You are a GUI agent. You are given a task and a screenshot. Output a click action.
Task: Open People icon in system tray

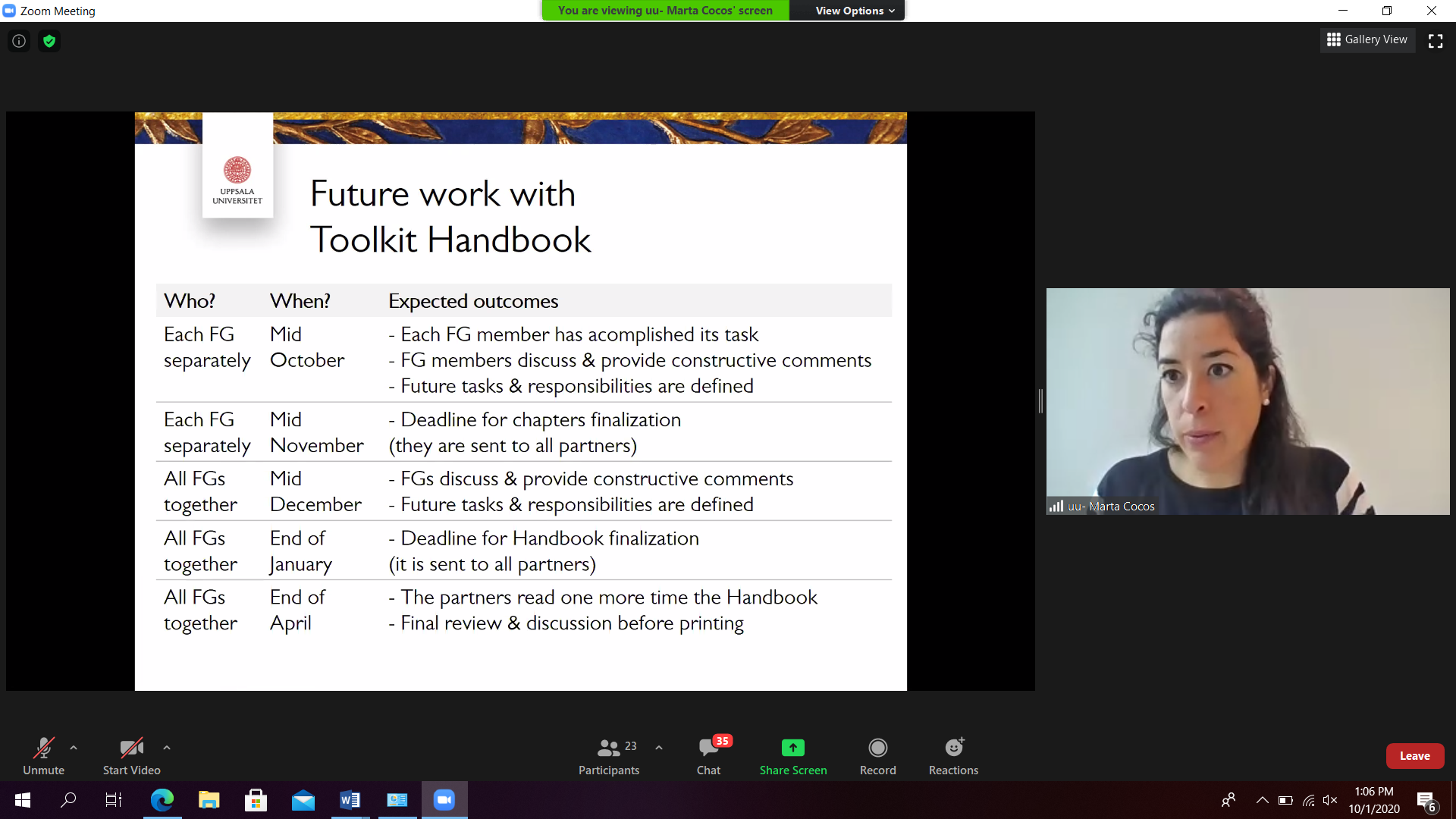click(1228, 800)
